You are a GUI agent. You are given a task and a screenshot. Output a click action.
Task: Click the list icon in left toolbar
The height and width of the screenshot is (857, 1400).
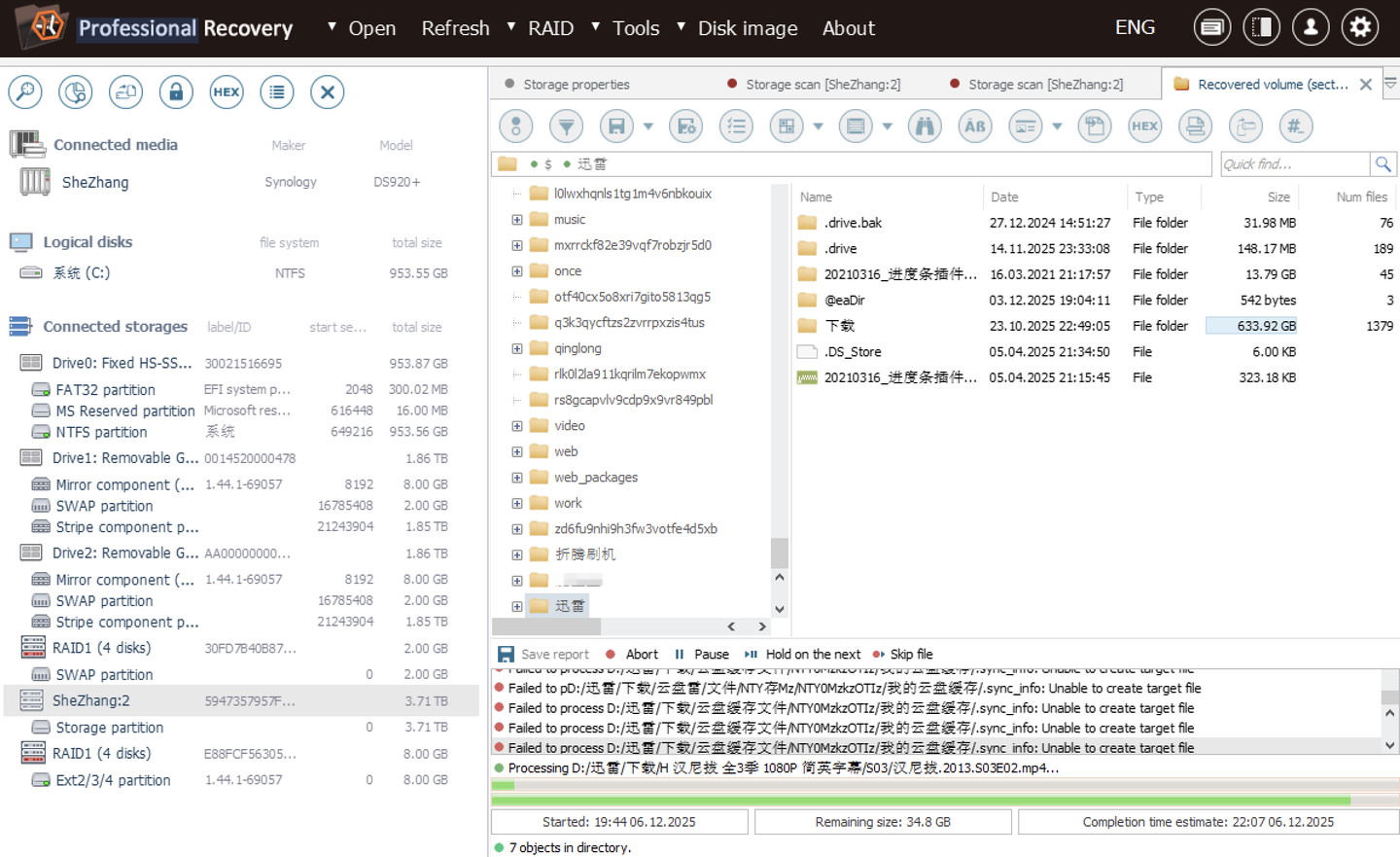coord(277,92)
